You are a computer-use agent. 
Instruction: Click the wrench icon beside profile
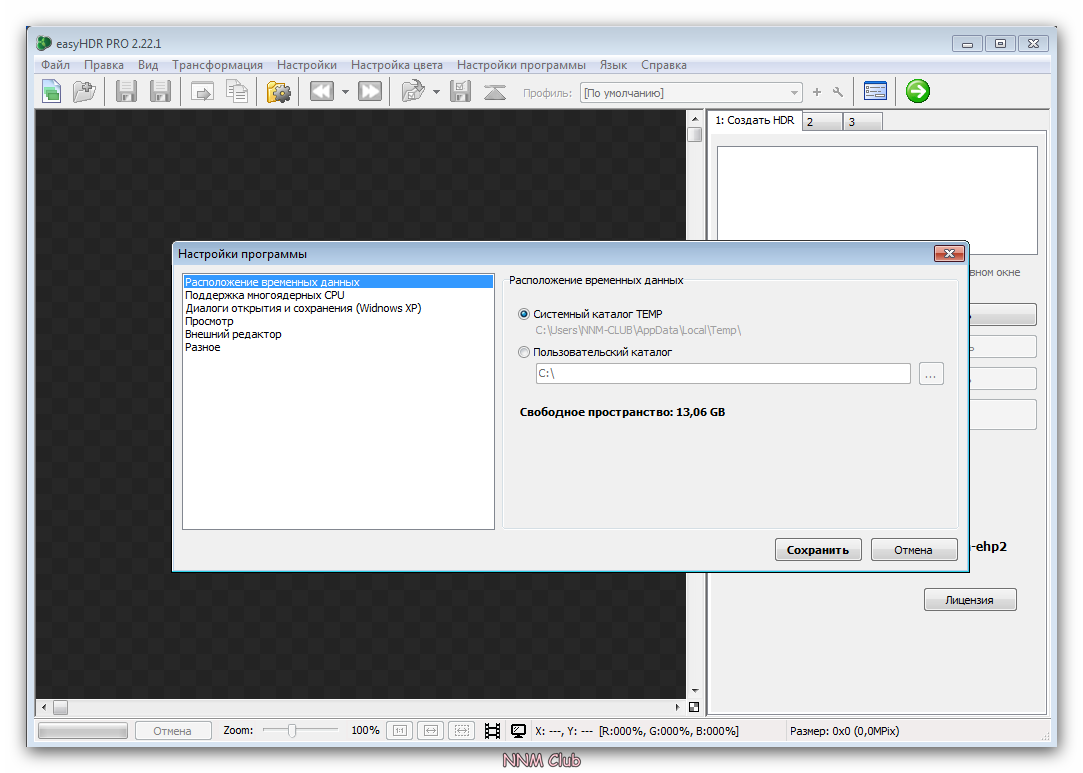point(838,93)
